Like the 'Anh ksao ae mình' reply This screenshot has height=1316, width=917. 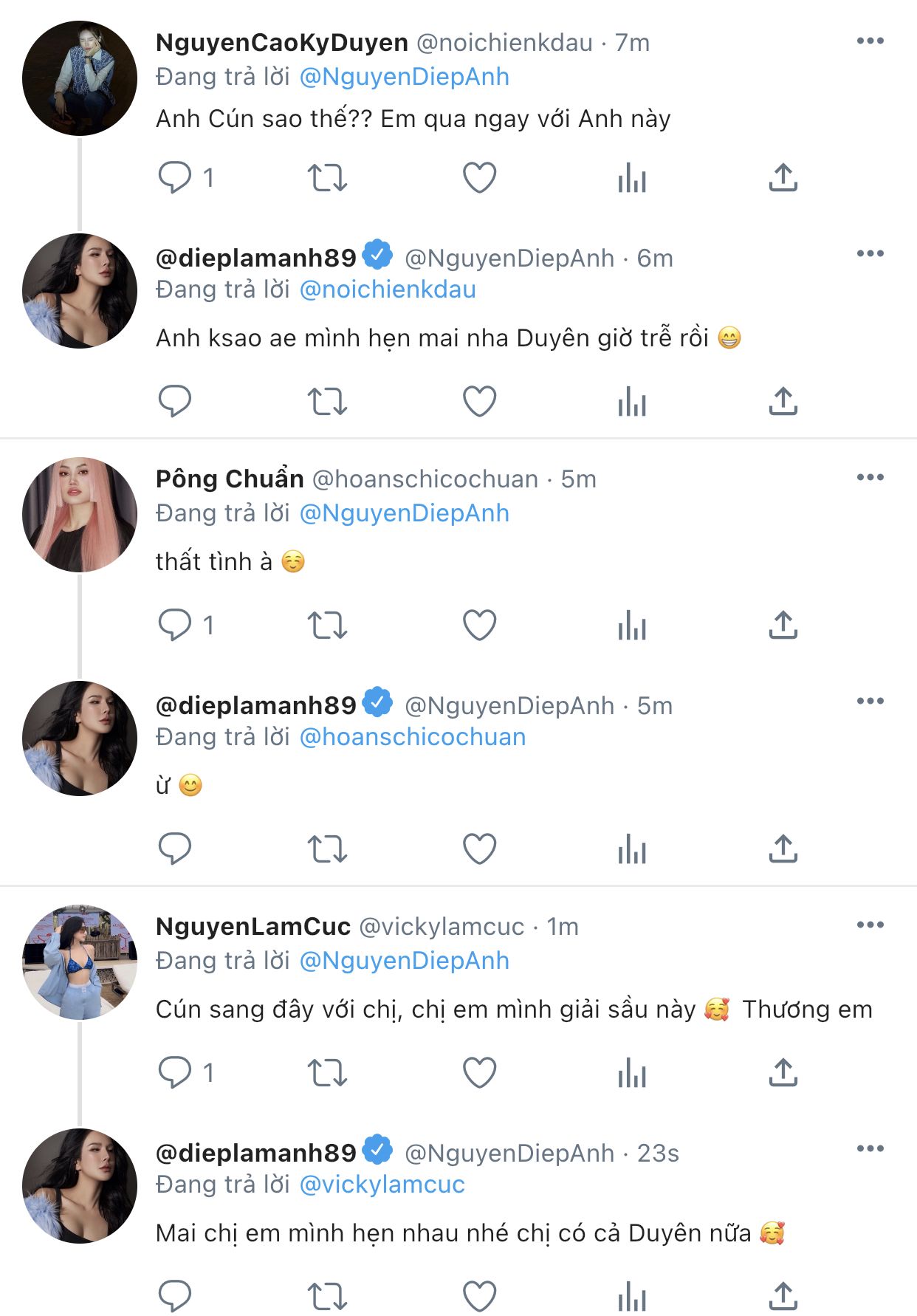click(x=479, y=402)
